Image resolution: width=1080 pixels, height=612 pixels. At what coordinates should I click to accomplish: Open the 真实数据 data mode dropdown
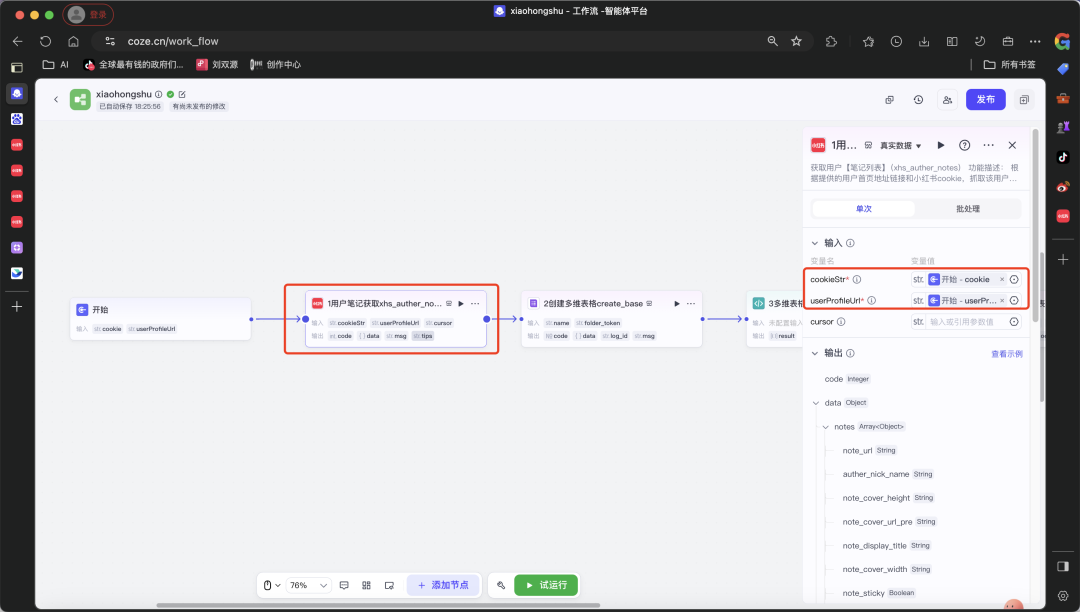coord(900,145)
